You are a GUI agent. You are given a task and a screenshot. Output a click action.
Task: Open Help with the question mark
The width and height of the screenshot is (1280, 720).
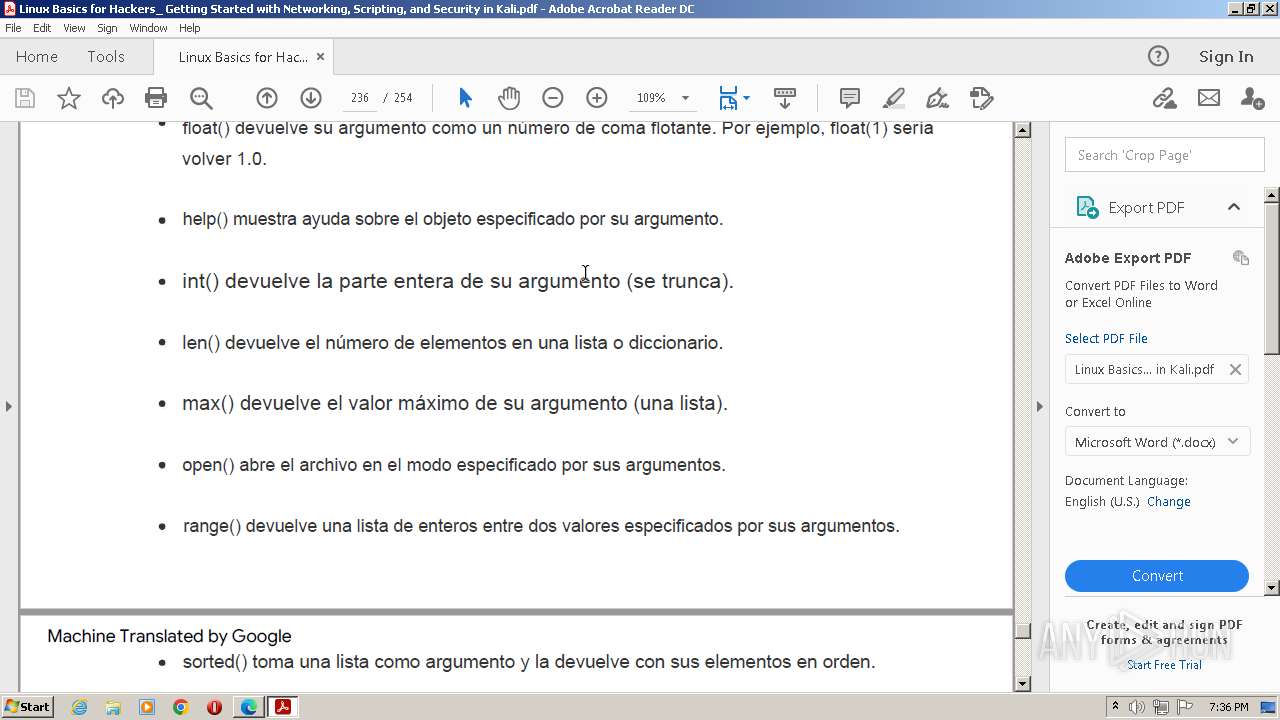(1158, 56)
